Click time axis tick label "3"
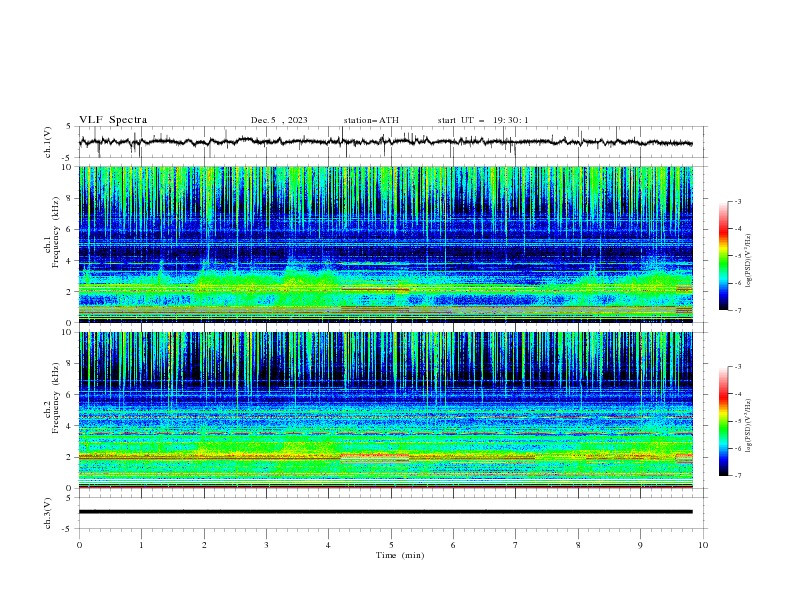The height and width of the screenshot is (612, 792). [266, 545]
